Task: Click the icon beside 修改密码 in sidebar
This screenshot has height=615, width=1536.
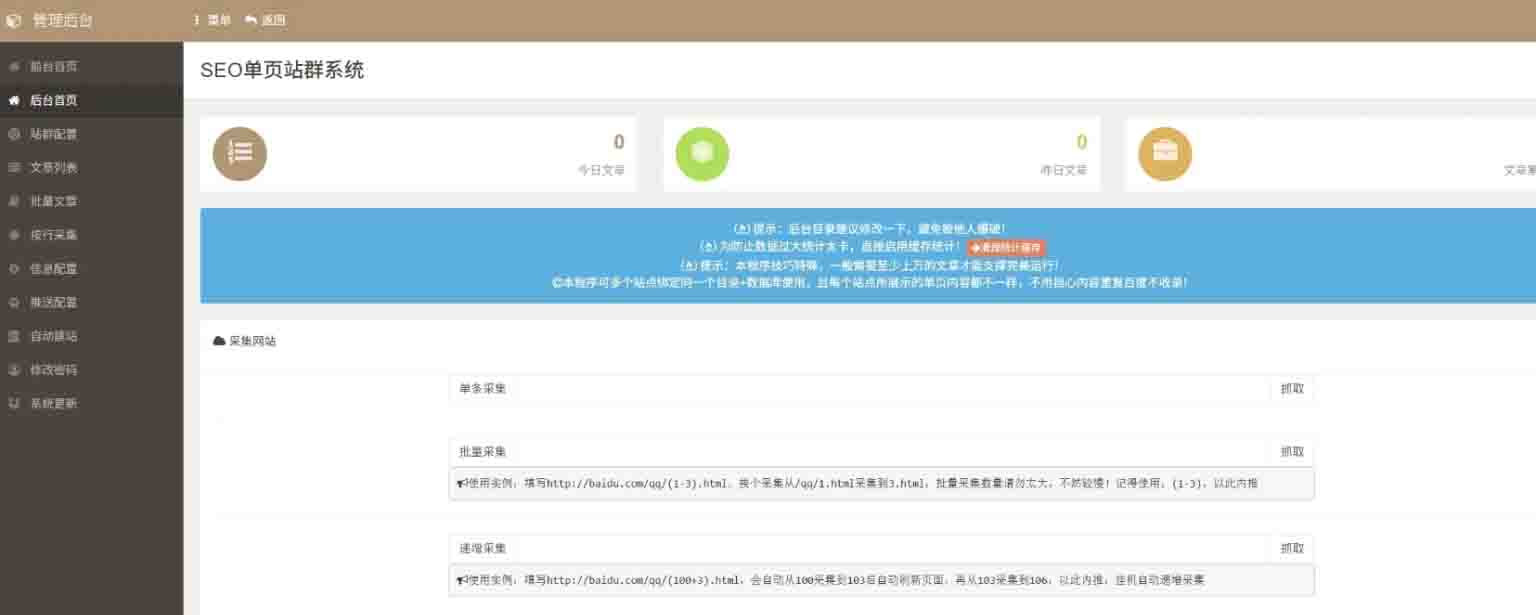Action: 14,370
